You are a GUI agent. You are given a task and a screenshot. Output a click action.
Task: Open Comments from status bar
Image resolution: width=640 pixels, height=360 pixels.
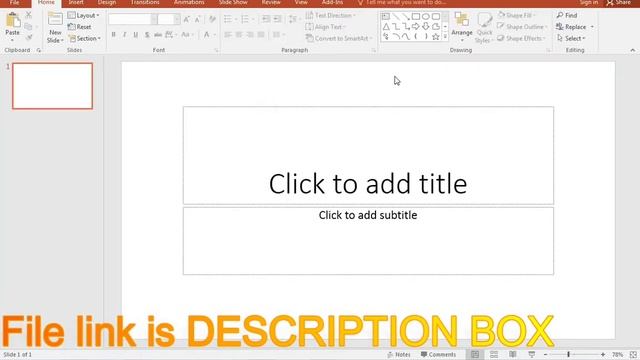438,354
